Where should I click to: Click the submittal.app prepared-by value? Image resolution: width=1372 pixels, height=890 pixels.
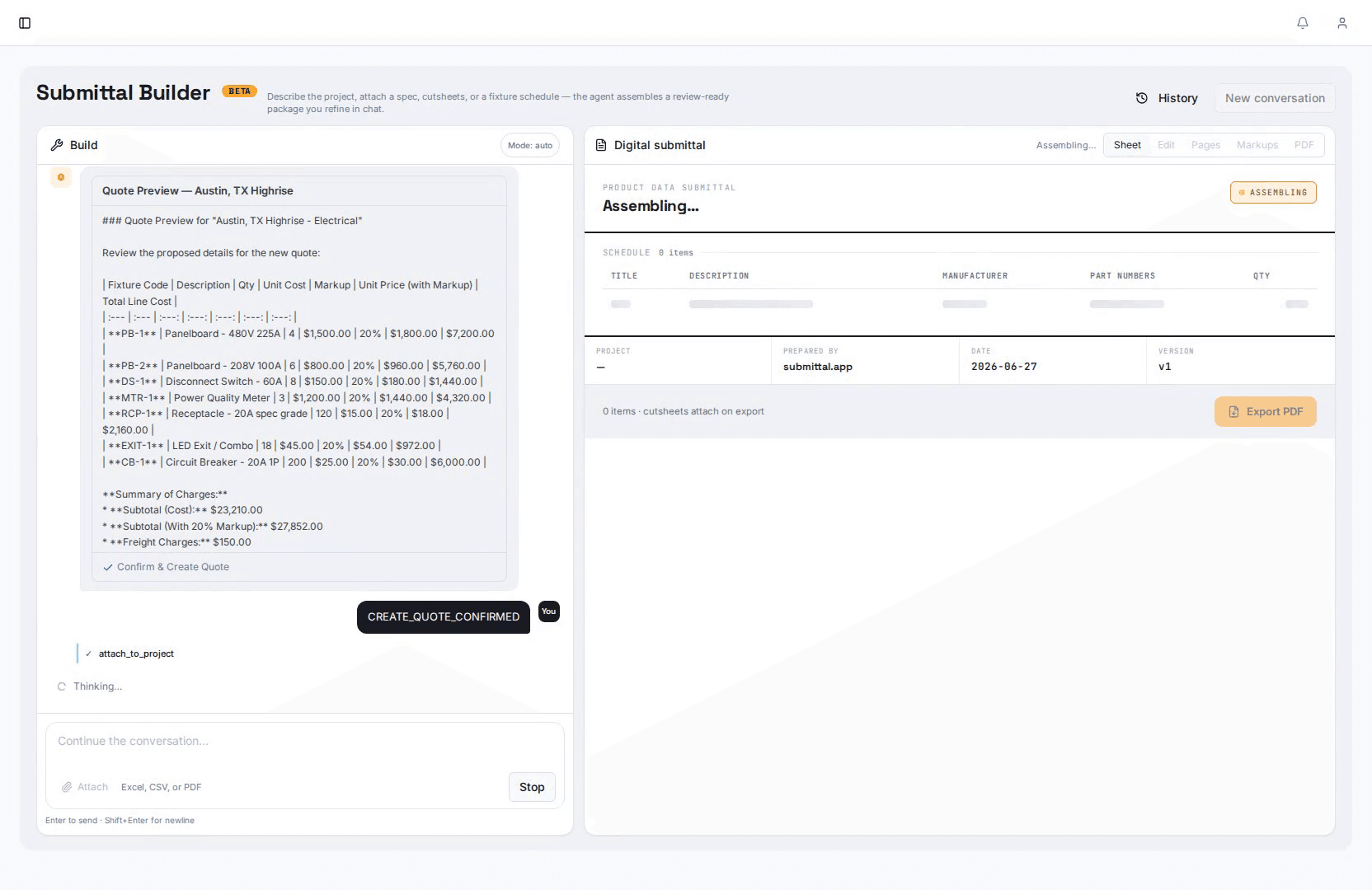coord(818,367)
